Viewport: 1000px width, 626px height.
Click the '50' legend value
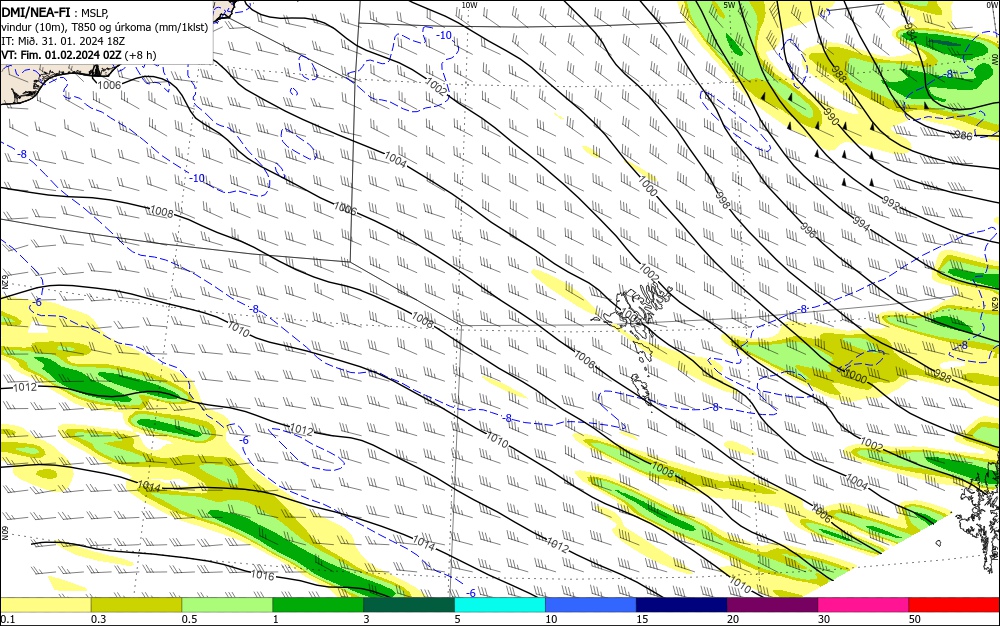click(x=915, y=619)
